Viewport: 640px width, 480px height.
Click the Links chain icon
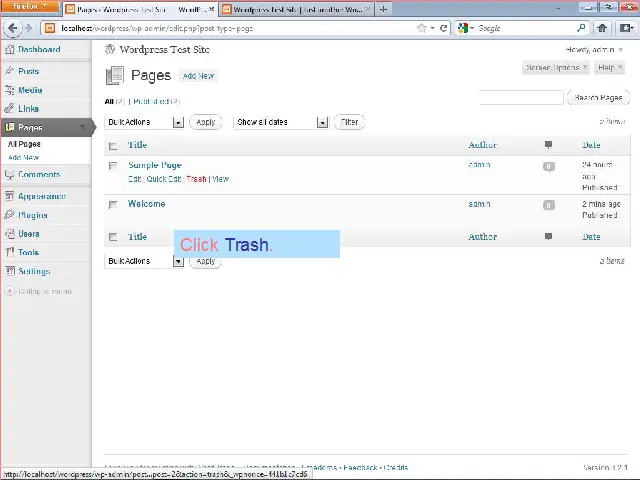9,109
